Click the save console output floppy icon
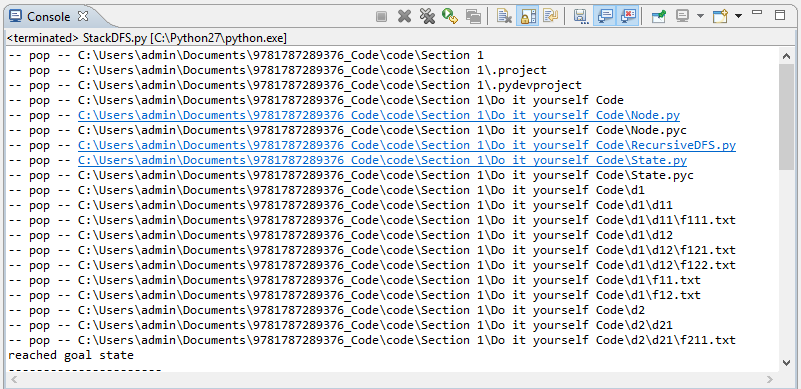The width and height of the screenshot is (801, 389). [581, 16]
